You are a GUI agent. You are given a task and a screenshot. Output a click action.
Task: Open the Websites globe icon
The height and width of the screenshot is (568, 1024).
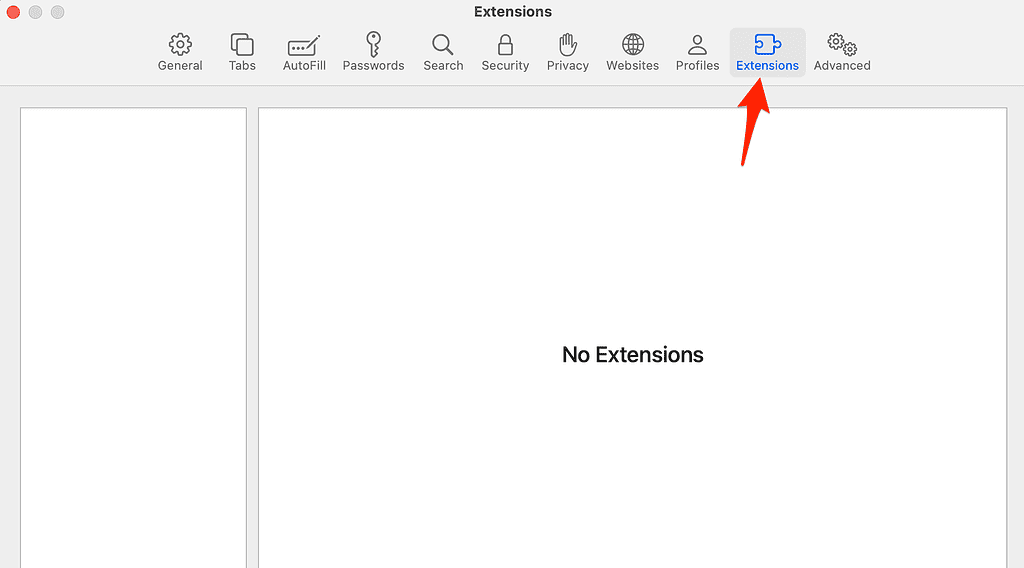[633, 45]
